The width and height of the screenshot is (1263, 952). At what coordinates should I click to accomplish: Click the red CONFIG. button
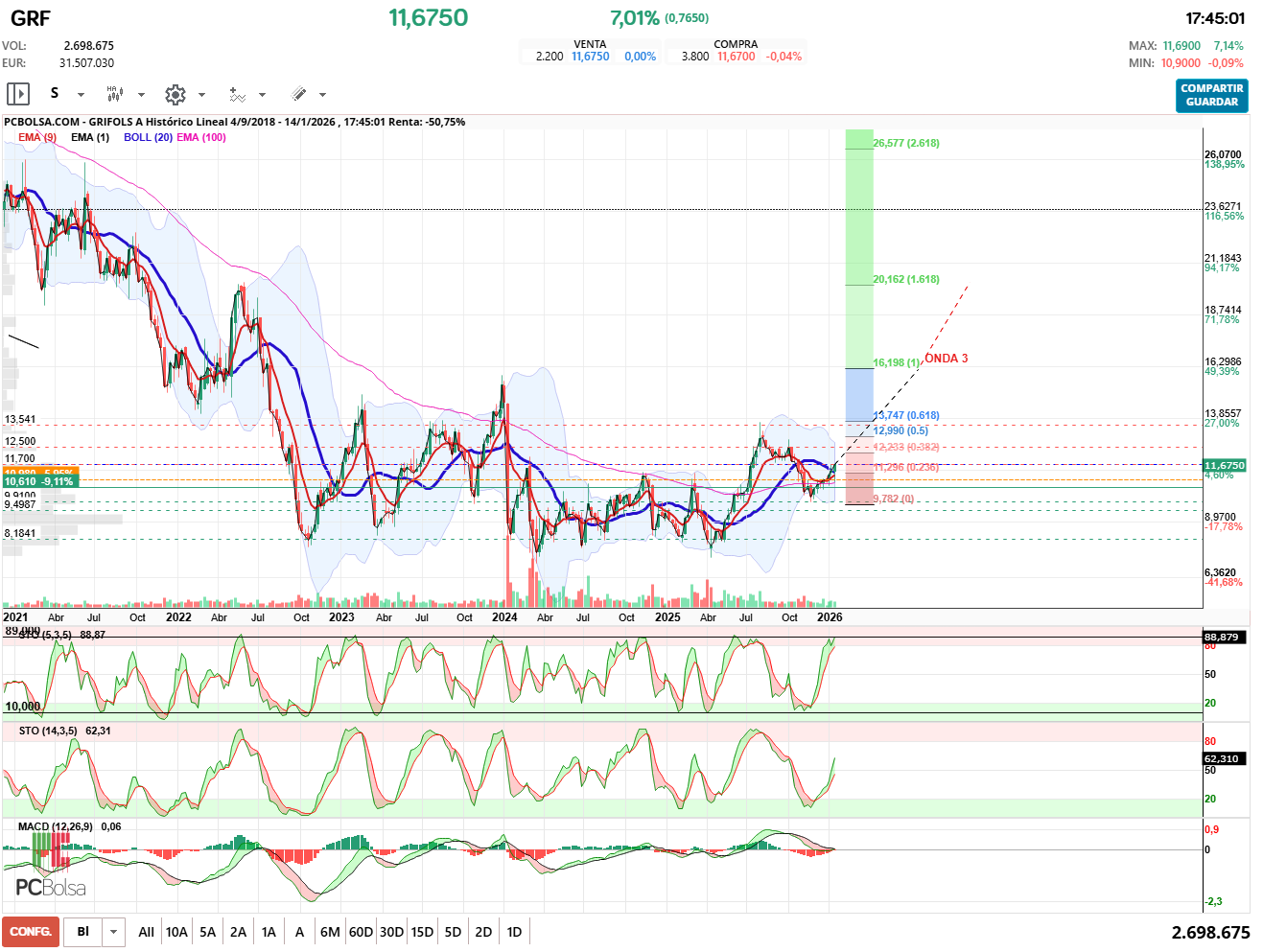31,932
